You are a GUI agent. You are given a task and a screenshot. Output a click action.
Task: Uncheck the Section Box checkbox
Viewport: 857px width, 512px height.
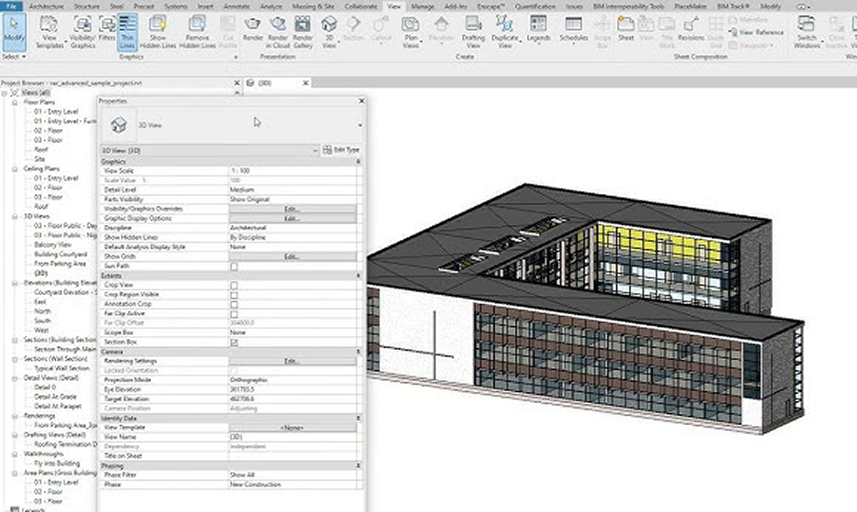click(x=234, y=343)
